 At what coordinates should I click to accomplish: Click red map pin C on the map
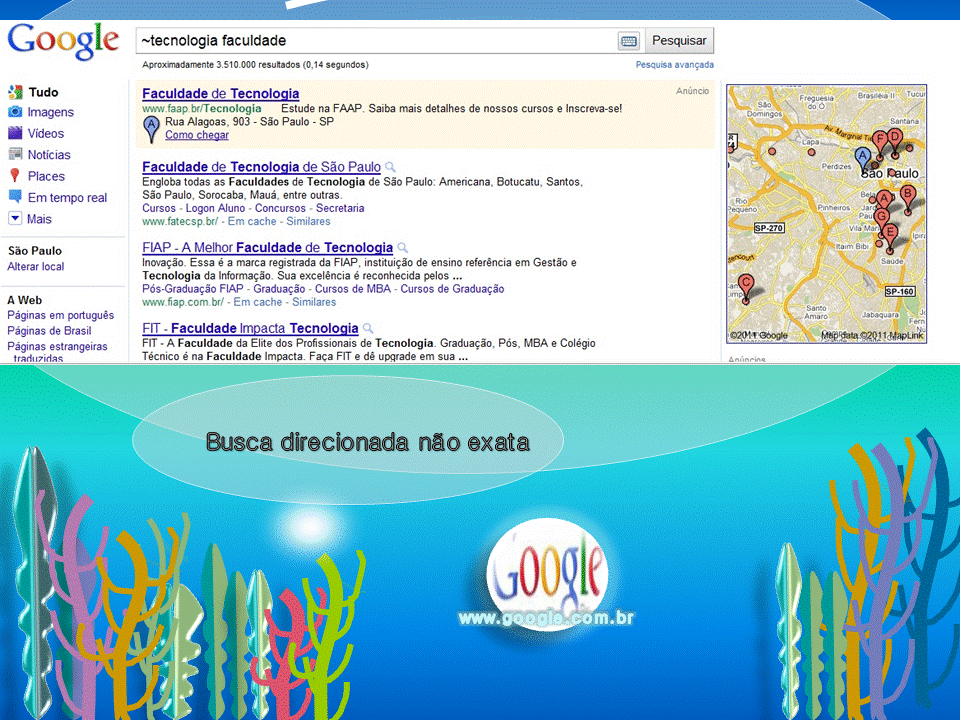point(746,288)
